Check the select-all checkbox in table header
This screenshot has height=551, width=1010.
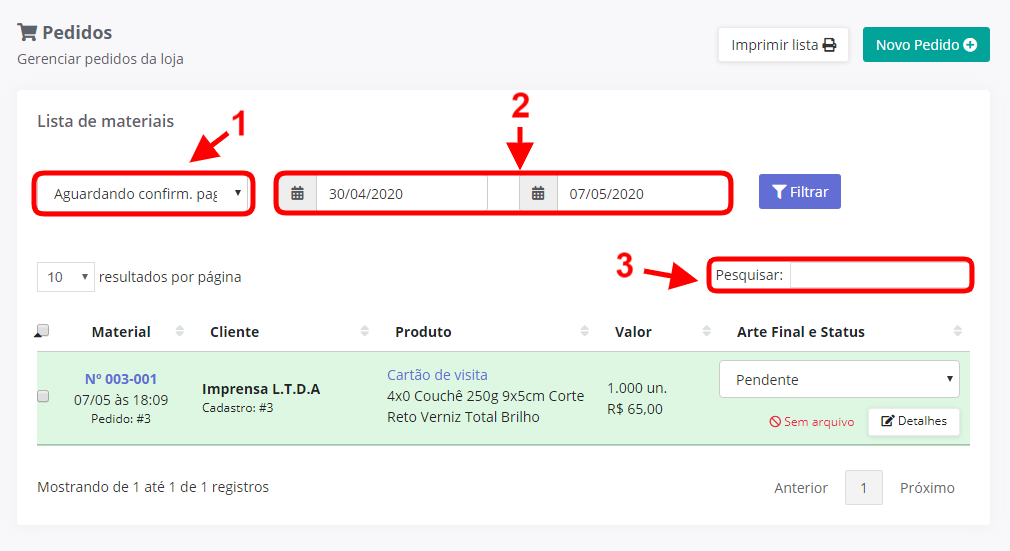pyautogui.click(x=43, y=331)
